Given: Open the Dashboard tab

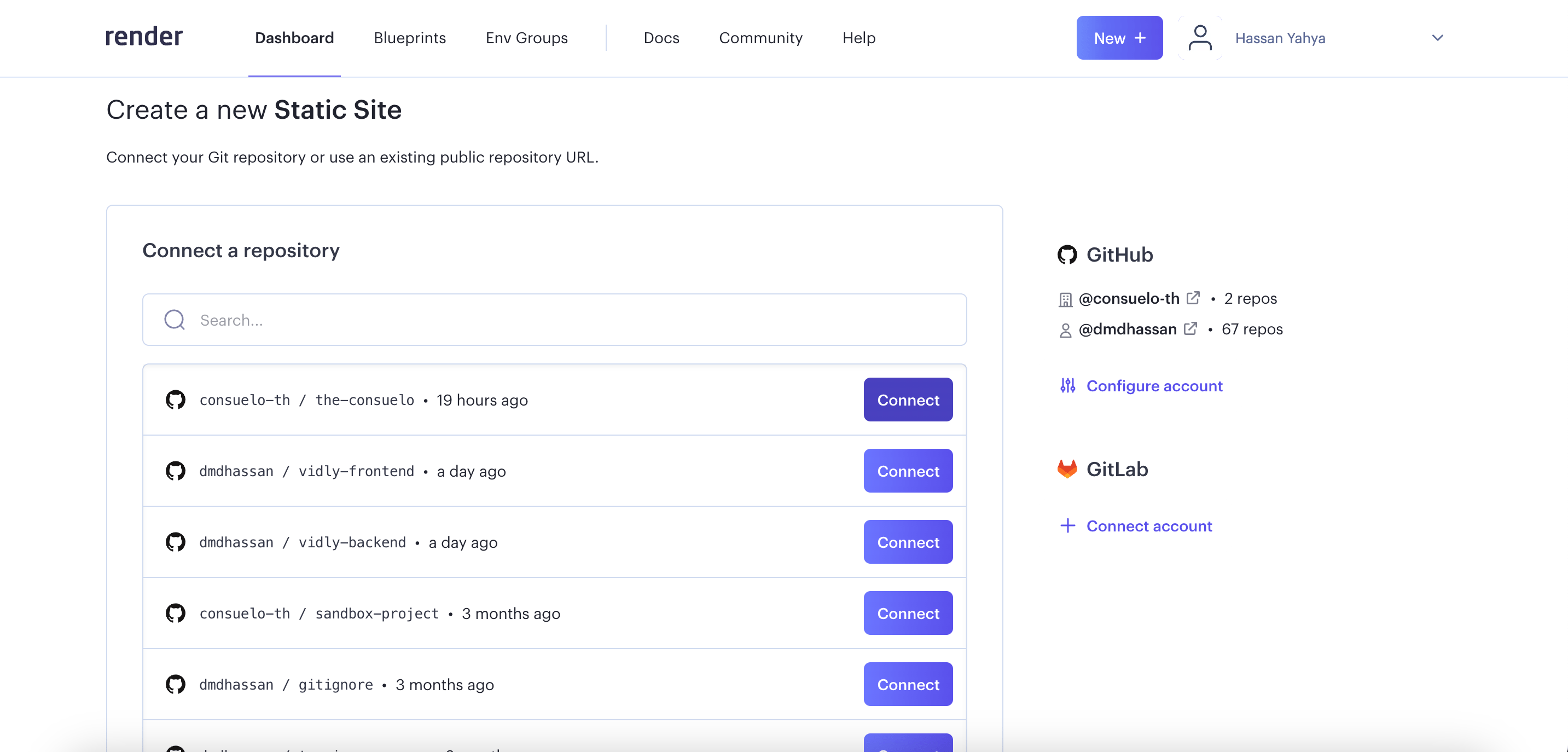Looking at the screenshot, I should tap(294, 38).
